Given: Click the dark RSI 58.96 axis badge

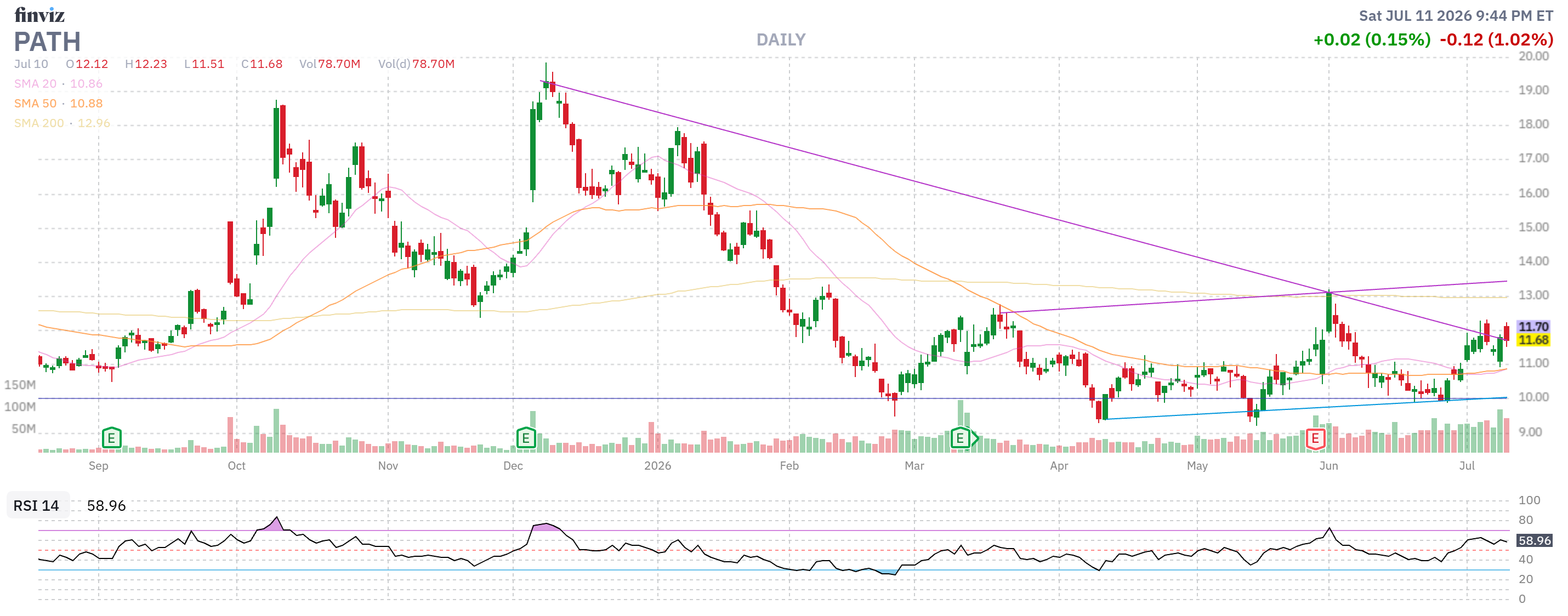Looking at the screenshot, I should tap(1535, 540).
